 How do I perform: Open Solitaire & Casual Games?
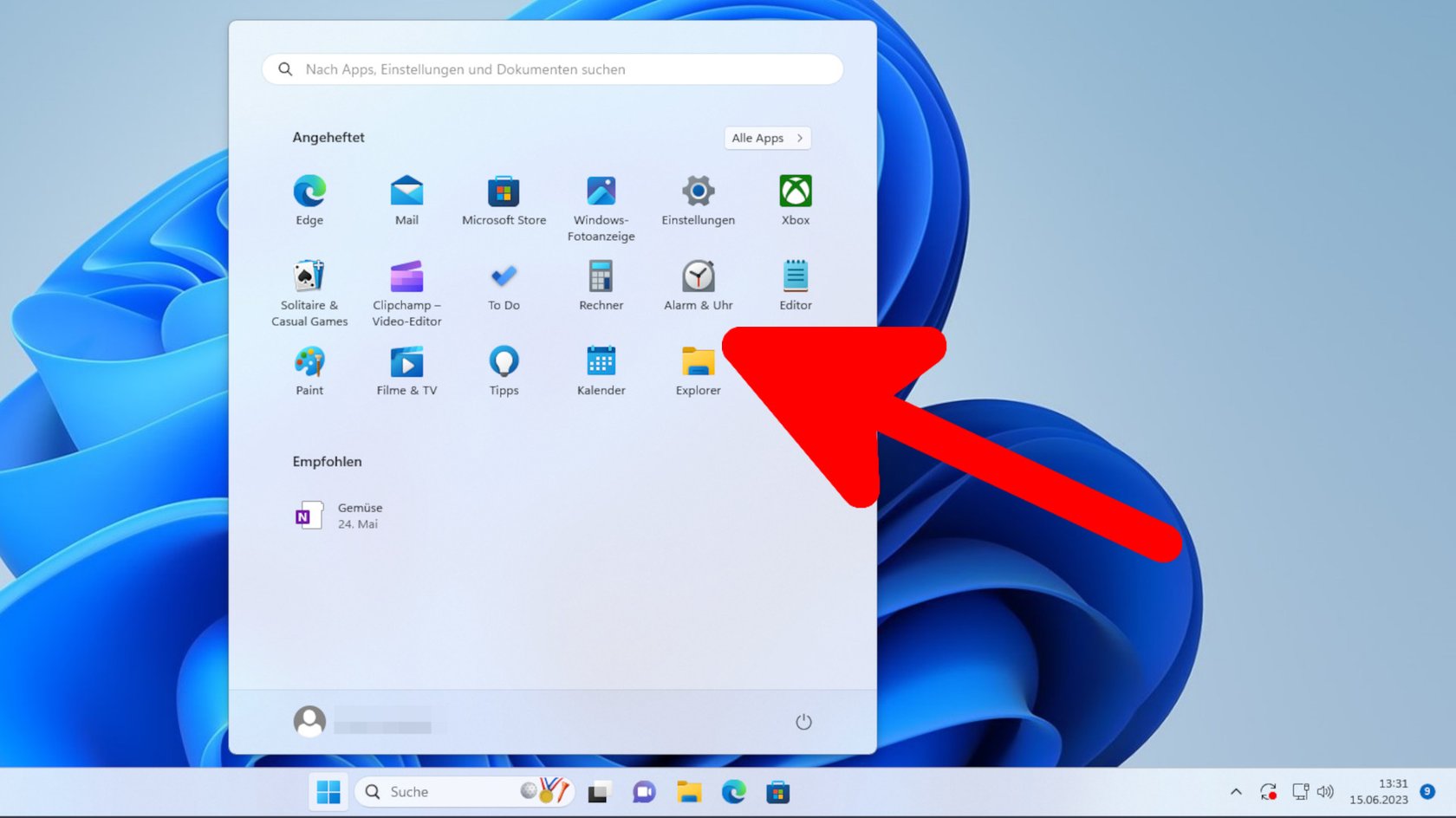(x=309, y=293)
